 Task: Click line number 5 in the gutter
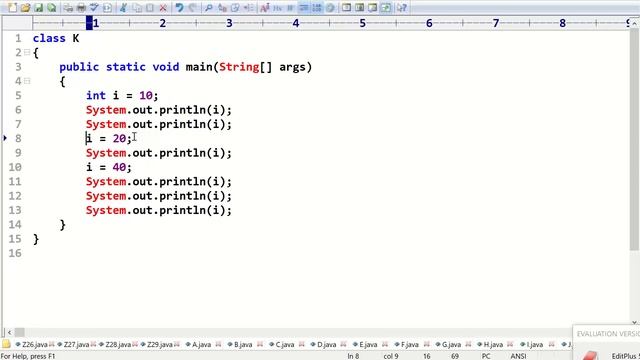point(18,96)
